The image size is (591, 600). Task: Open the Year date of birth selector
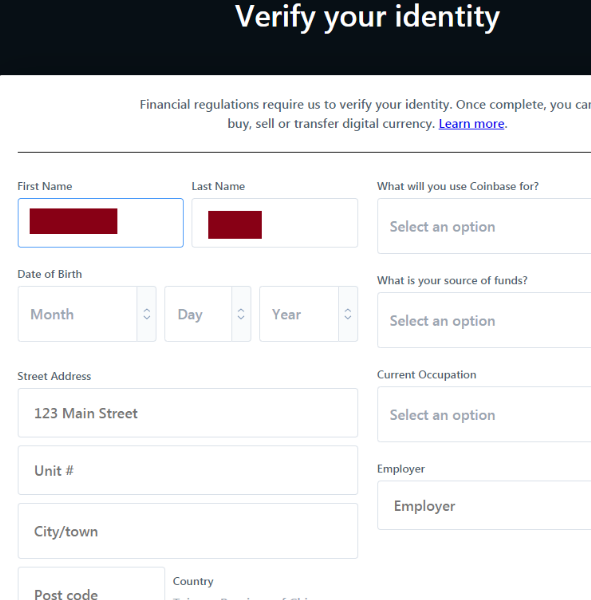click(309, 314)
